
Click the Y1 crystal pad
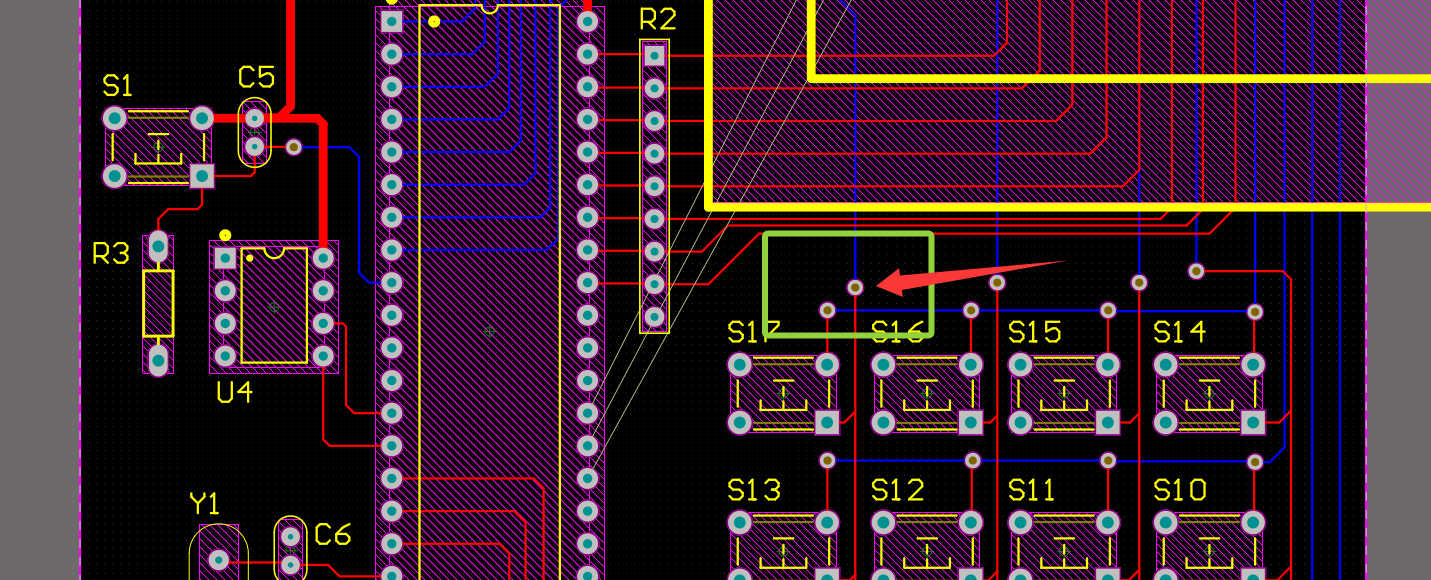click(217, 560)
